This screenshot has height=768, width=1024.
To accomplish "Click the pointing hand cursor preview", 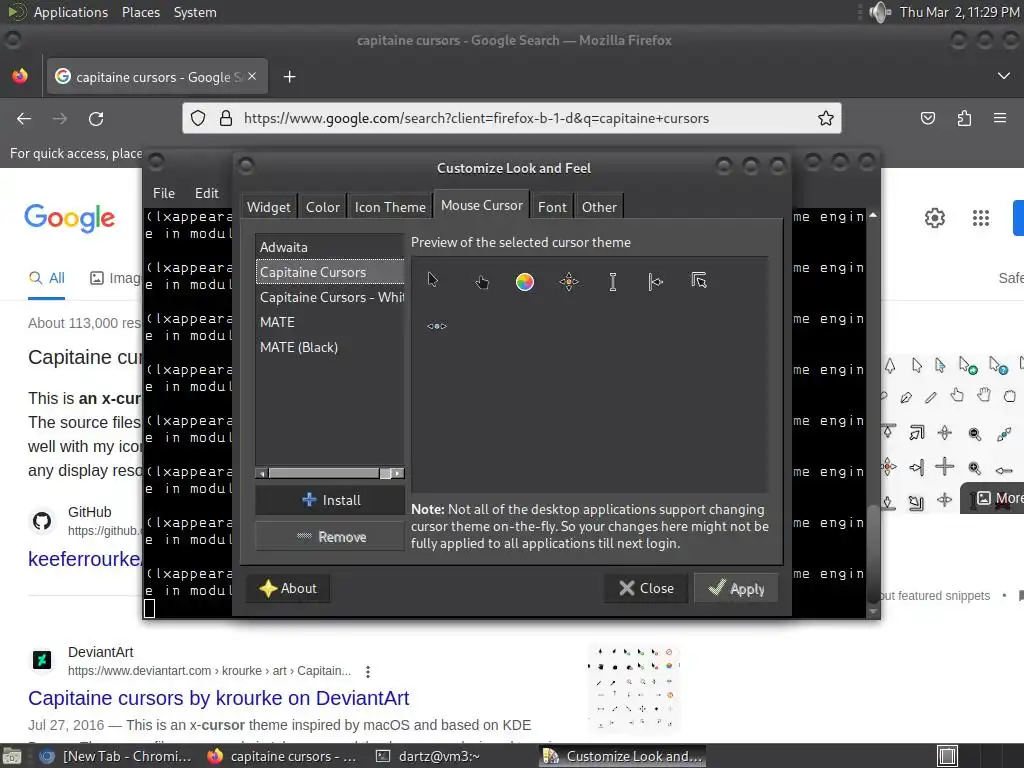I will click(x=482, y=282).
